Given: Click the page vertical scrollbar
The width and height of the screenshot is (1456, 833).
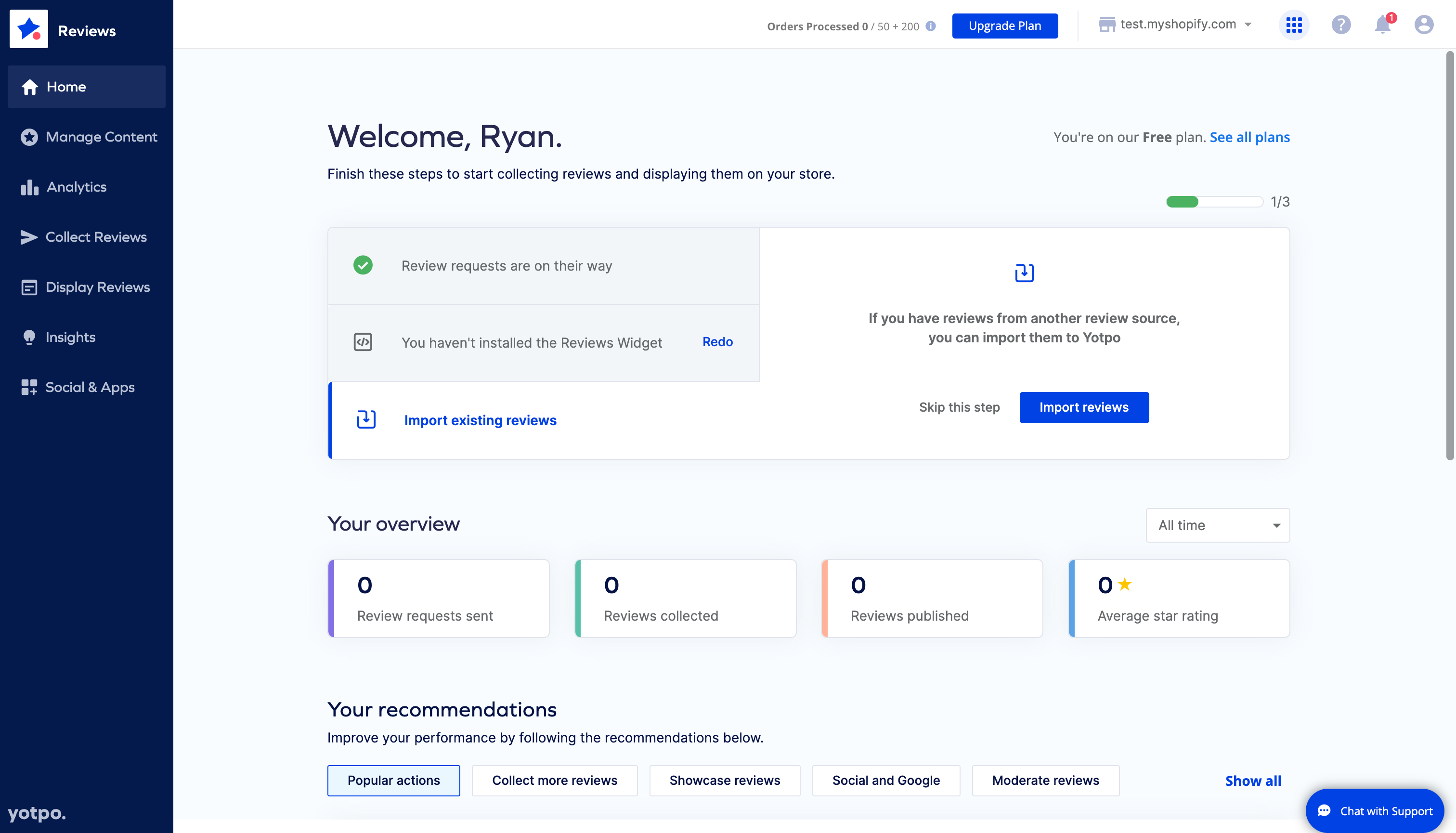Looking at the screenshot, I should [x=1450, y=256].
